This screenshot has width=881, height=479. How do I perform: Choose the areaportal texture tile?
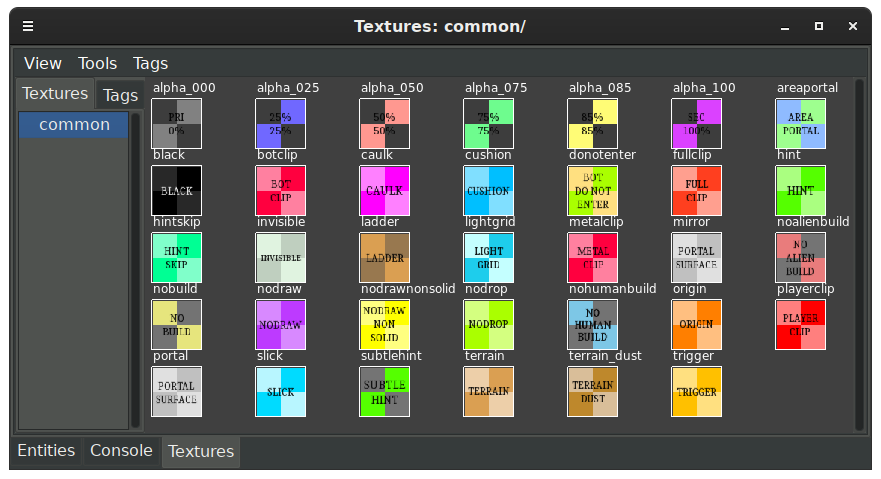click(x=801, y=123)
